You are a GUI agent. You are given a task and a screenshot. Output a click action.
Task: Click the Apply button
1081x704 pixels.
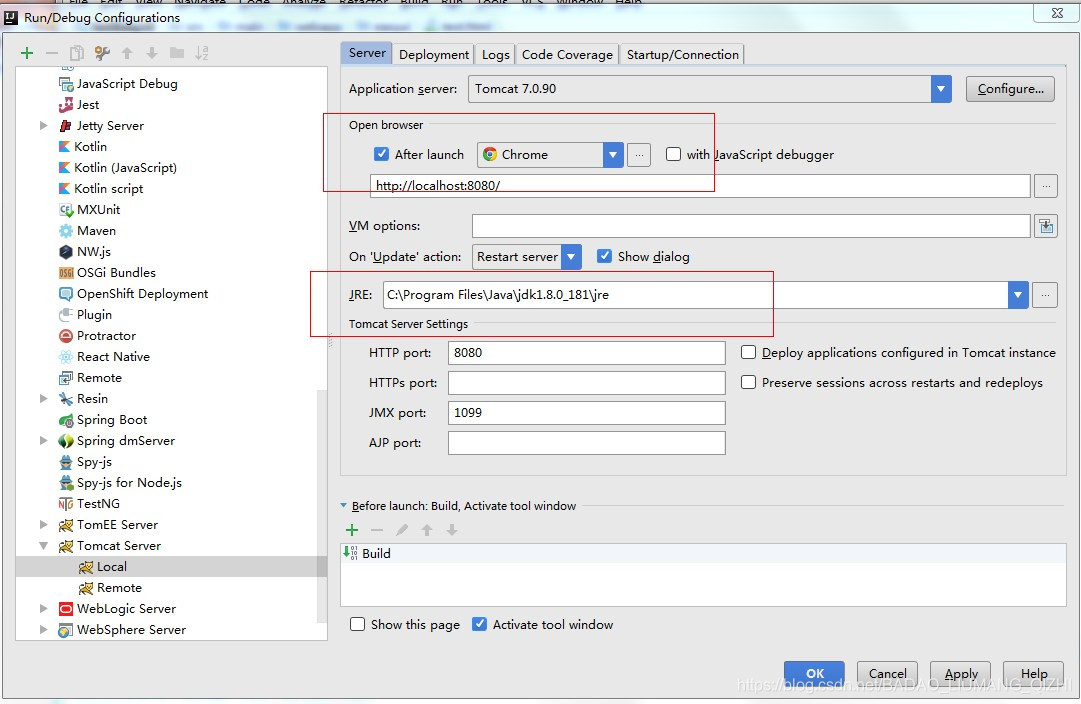(960, 674)
